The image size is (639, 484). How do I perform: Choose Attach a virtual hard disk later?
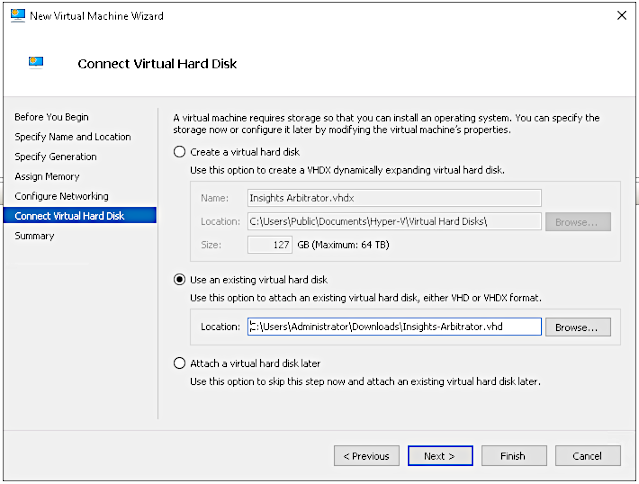pos(180,363)
